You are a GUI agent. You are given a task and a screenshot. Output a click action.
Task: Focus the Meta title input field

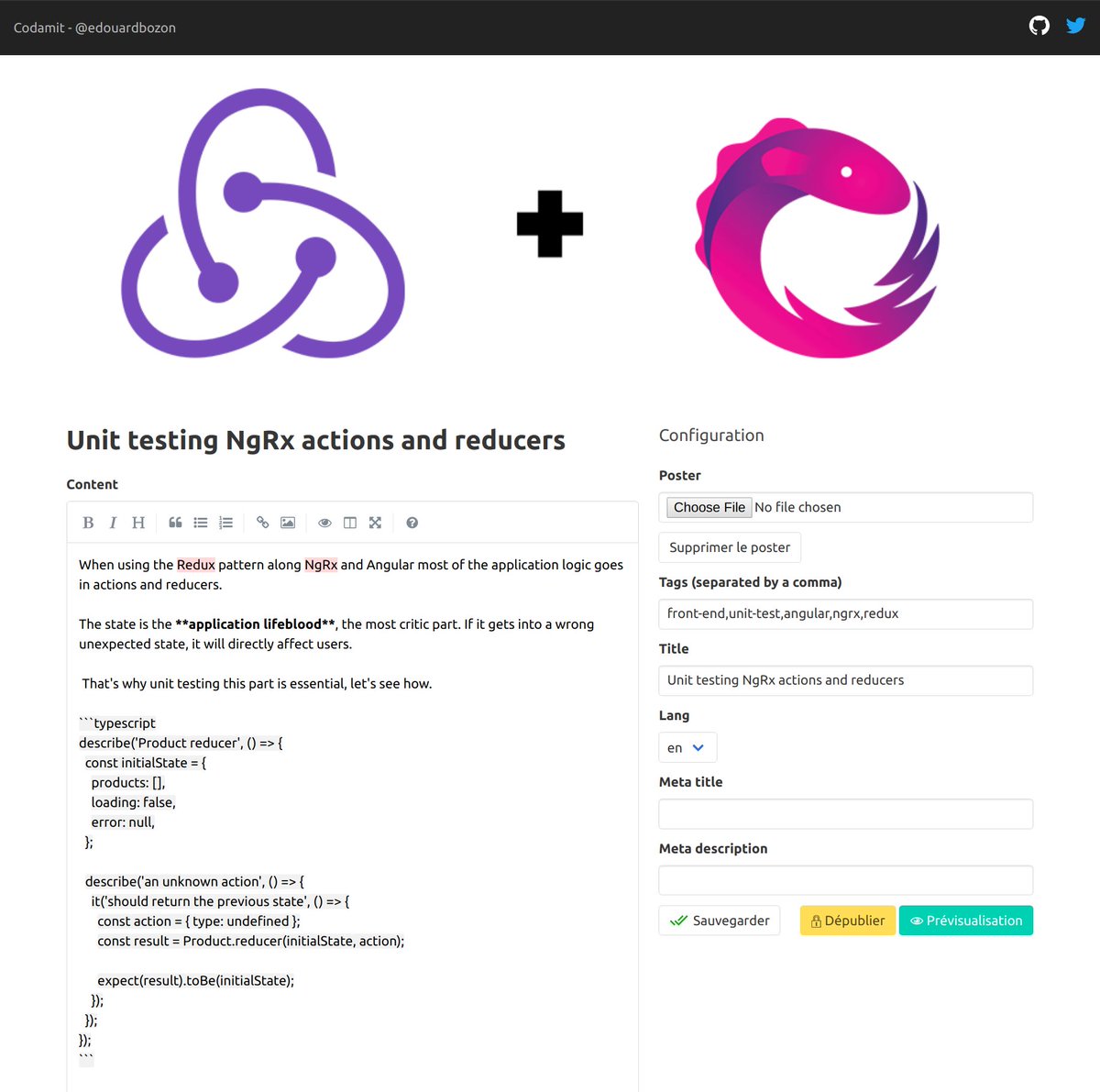(846, 814)
